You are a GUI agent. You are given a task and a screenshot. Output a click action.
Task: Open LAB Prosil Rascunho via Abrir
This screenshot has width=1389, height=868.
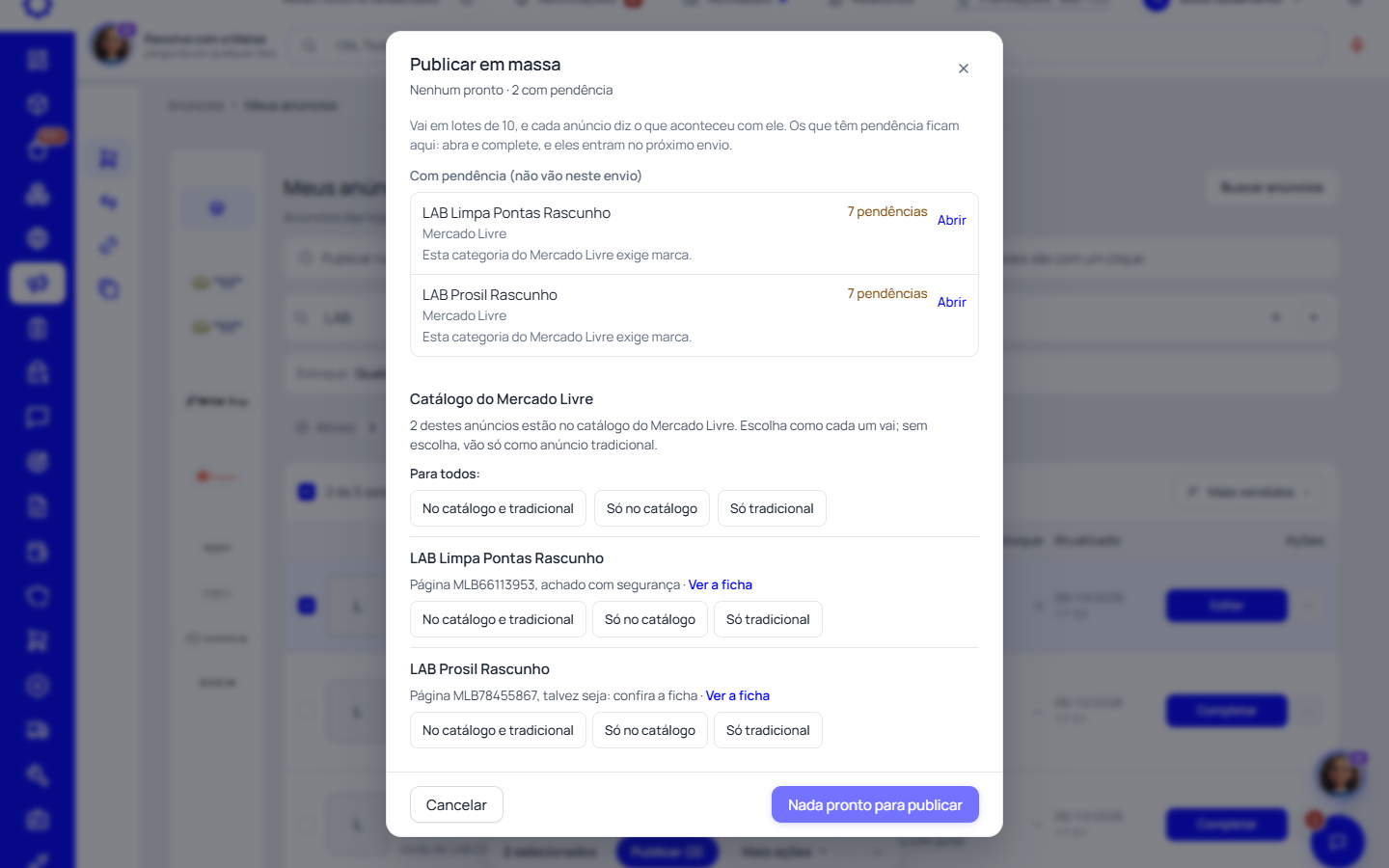pos(951,302)
